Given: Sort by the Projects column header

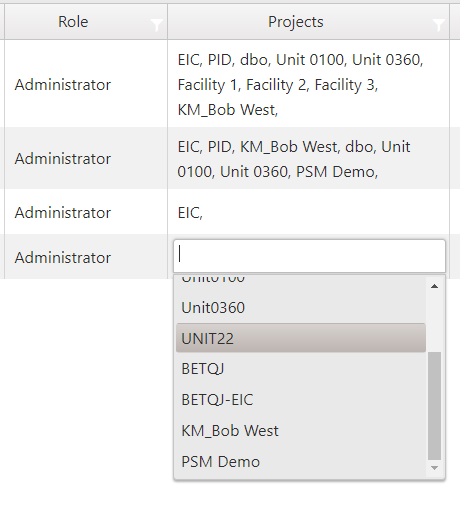Looking at the screenshot, I should click(296, 22).
